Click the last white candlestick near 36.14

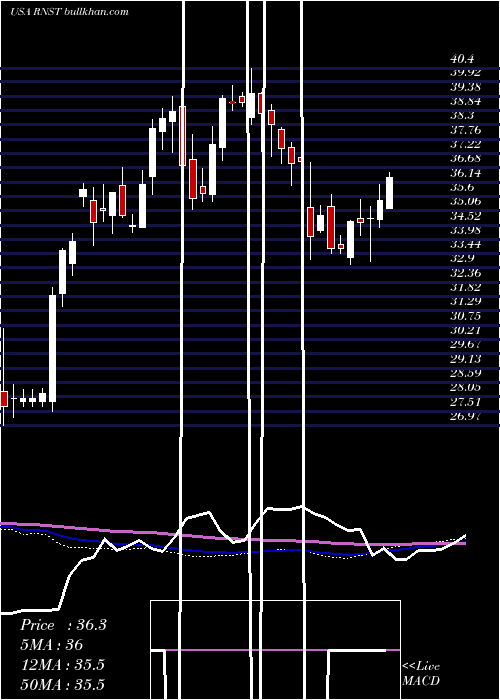tap(390, 192)
